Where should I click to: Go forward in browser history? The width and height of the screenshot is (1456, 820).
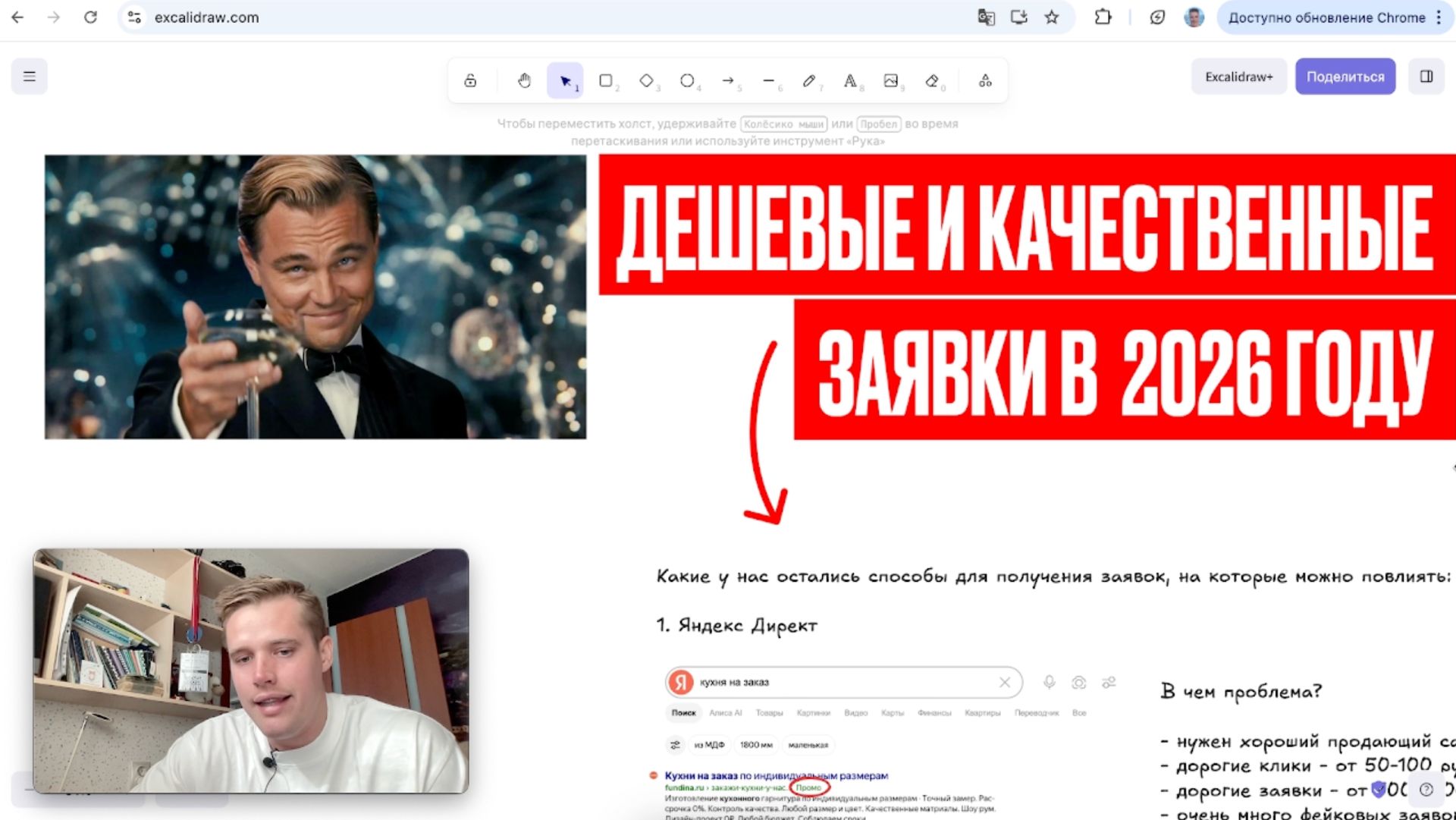click(x=54, y=17)
